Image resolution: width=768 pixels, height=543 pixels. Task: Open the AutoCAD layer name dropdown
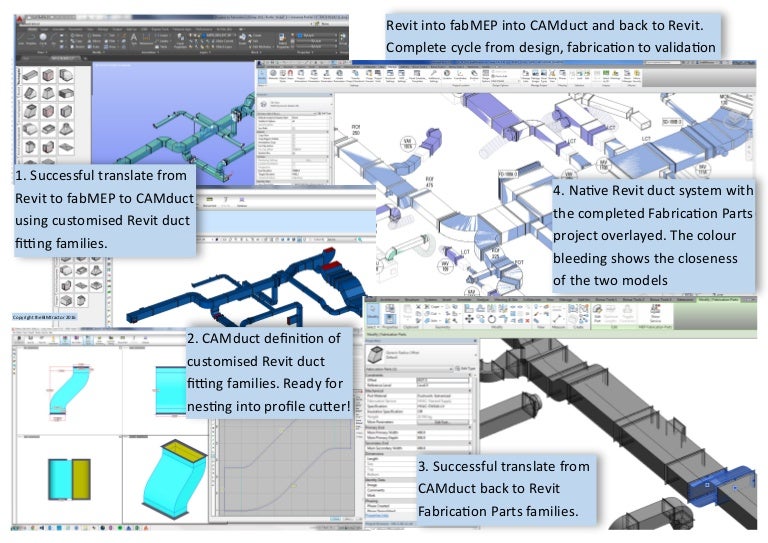click(x=220, y=35)
